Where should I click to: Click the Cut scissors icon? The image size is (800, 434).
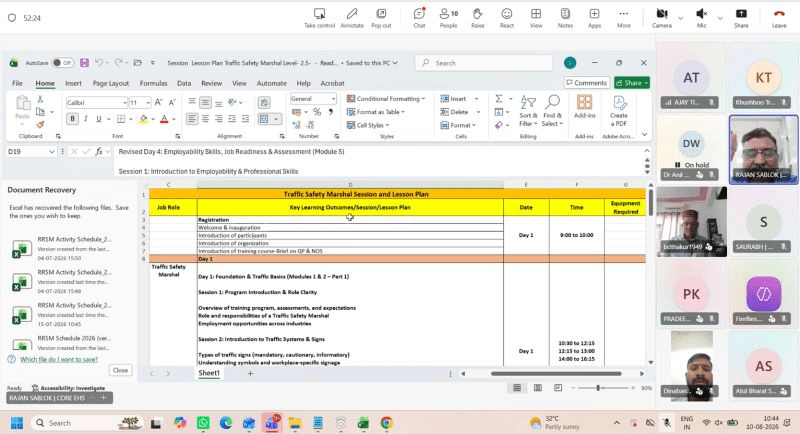coord(40,99)
